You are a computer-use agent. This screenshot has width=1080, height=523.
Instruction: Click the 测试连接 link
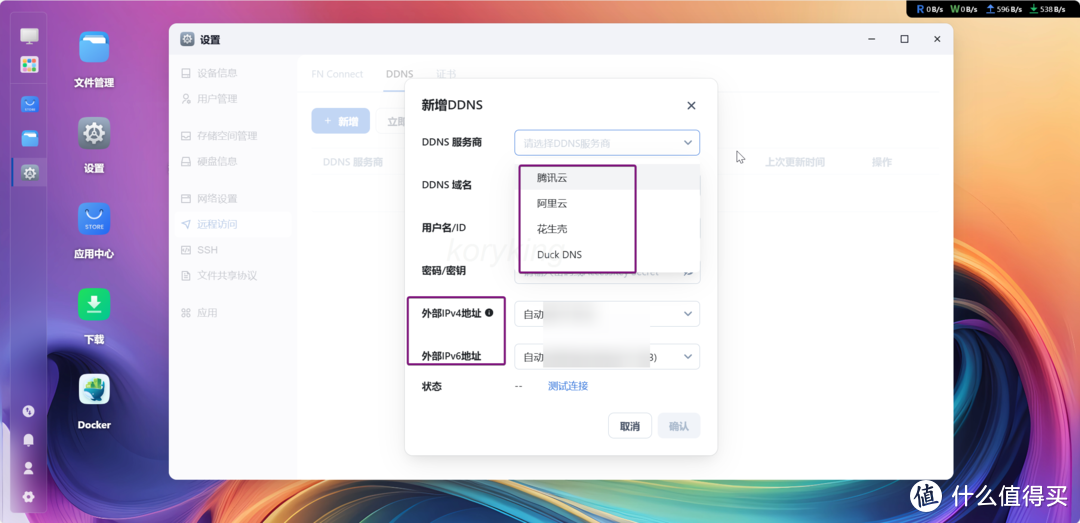pyautogui.click(x=568, y=386)
